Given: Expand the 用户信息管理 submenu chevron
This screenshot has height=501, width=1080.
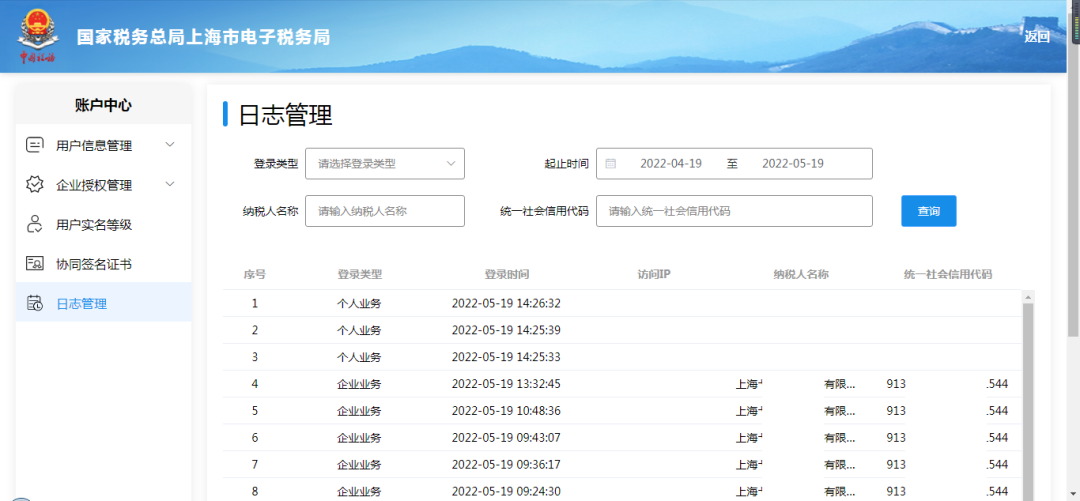Looking at the screenshot, I should coord(170,145).
